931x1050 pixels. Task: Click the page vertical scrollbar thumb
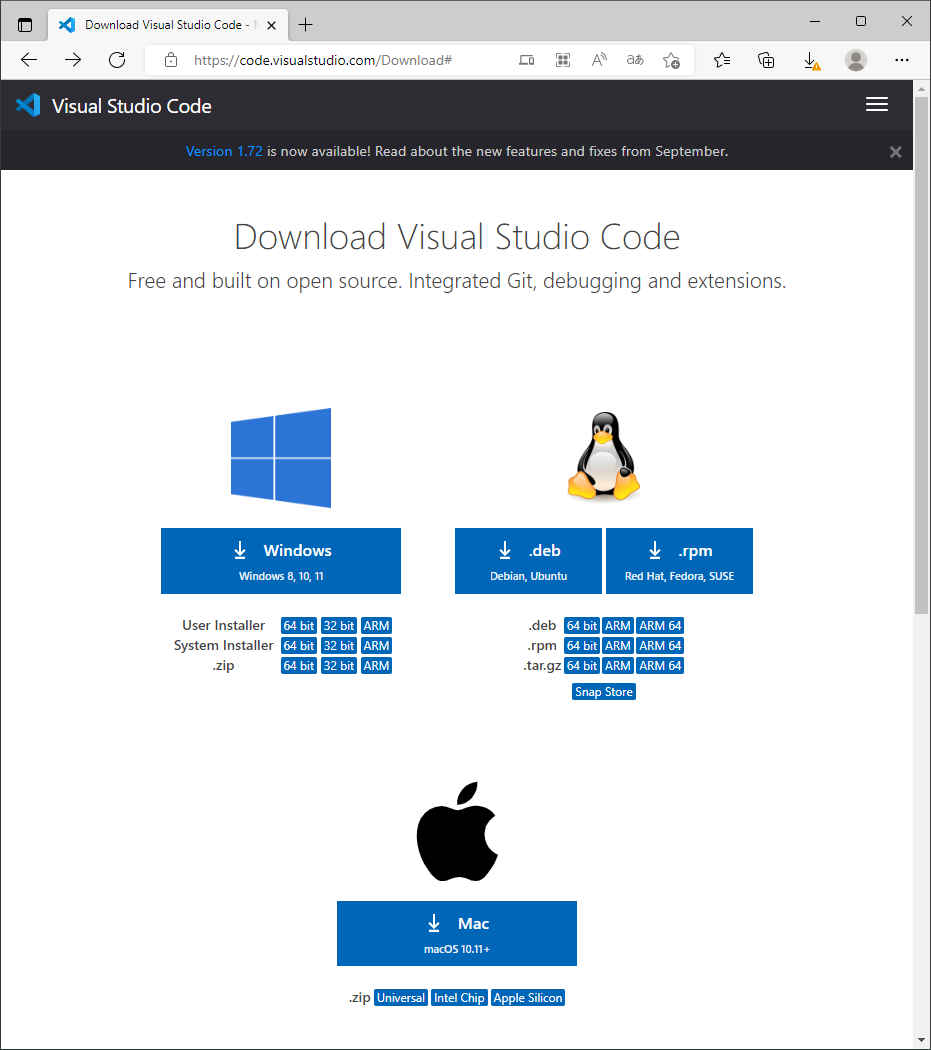click(x=922, y=356)
